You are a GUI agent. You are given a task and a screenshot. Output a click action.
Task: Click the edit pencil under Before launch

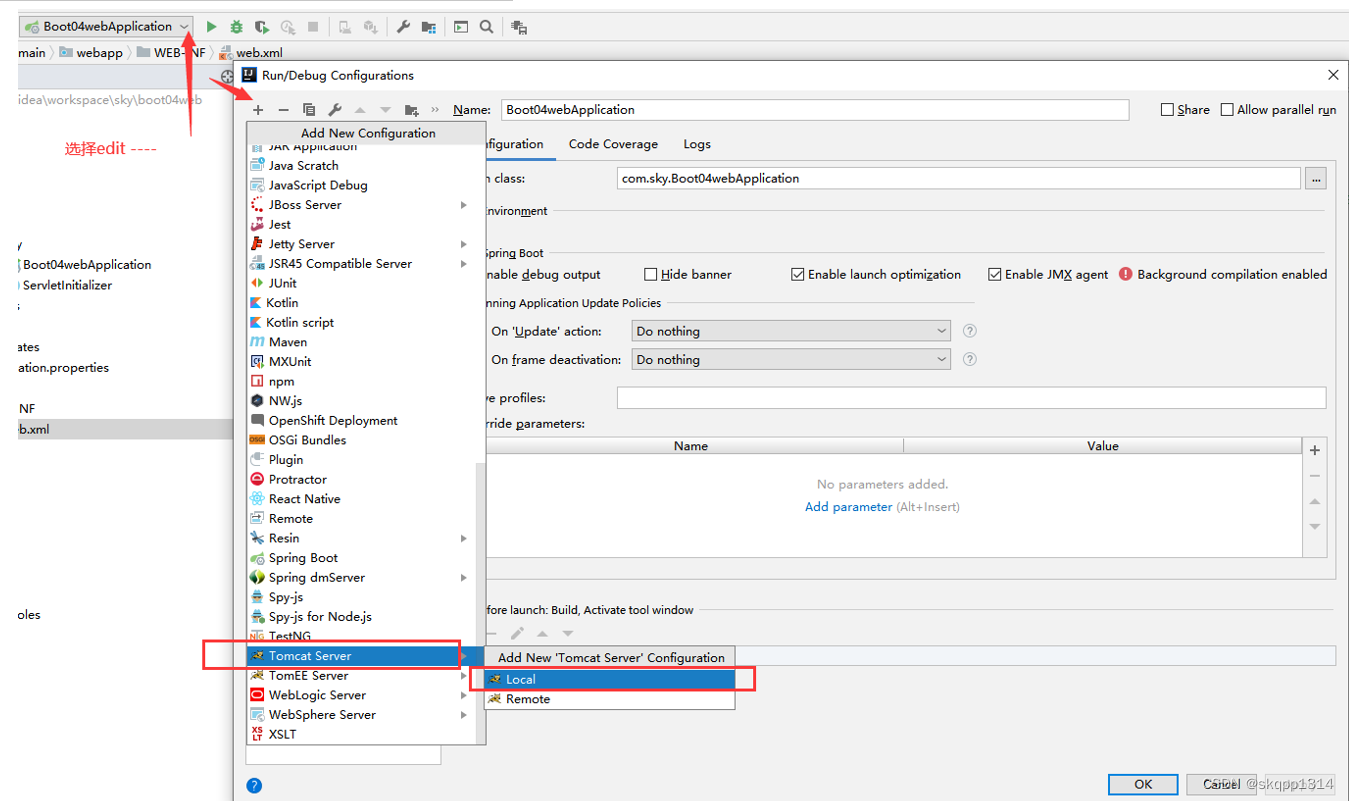pyautogui.click(x=517, y=633)
